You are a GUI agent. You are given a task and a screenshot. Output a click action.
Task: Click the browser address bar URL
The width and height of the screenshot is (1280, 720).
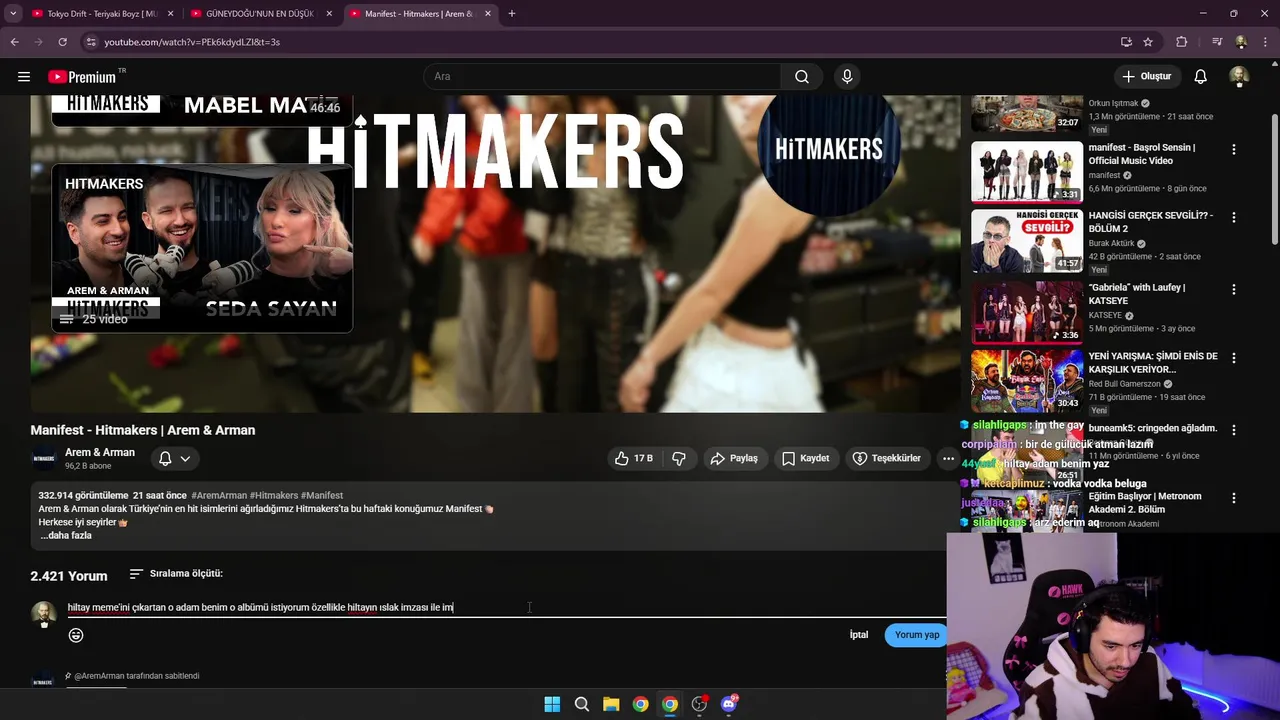tap(192, 42)
